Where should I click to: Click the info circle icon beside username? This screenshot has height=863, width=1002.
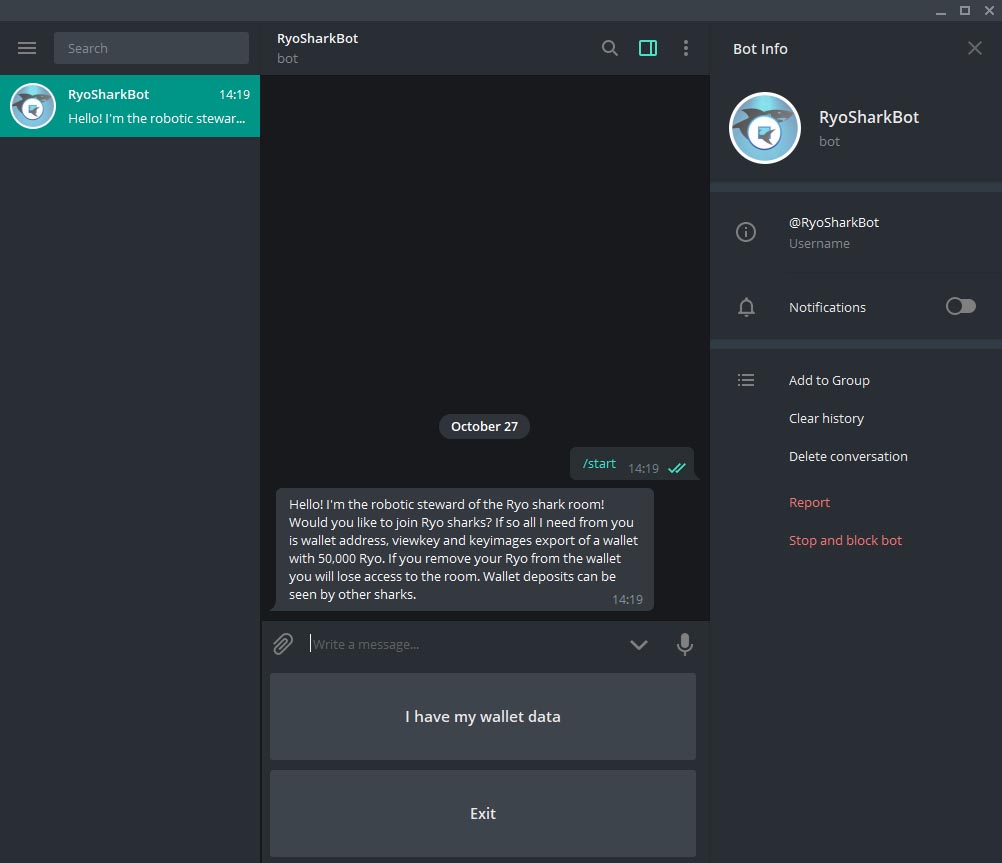point(746,232)
